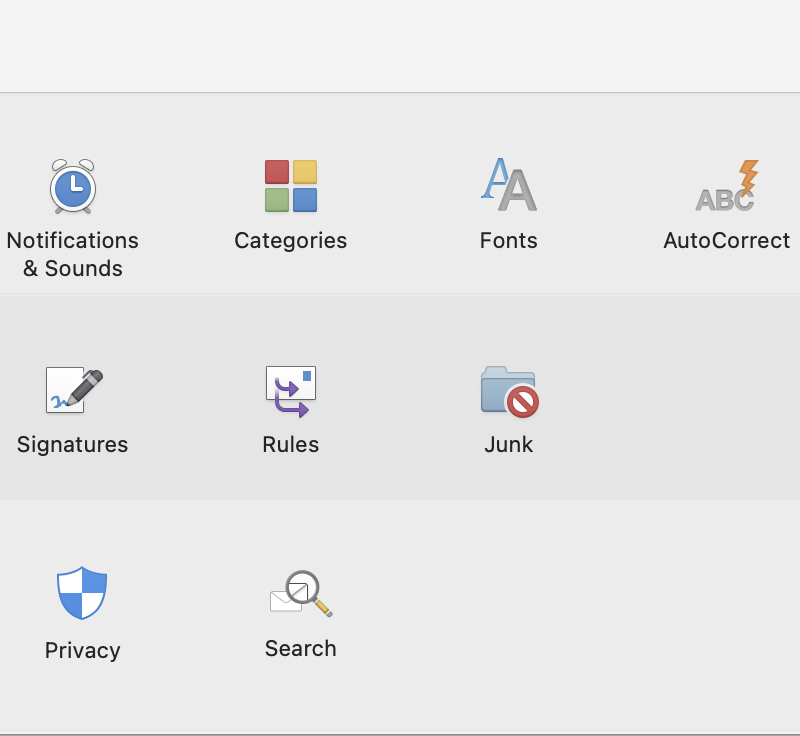The width and height of the screenshot is (800, 736).
Task: Click the red prohibition badge on Junk
Action: (x=523, y=402)
